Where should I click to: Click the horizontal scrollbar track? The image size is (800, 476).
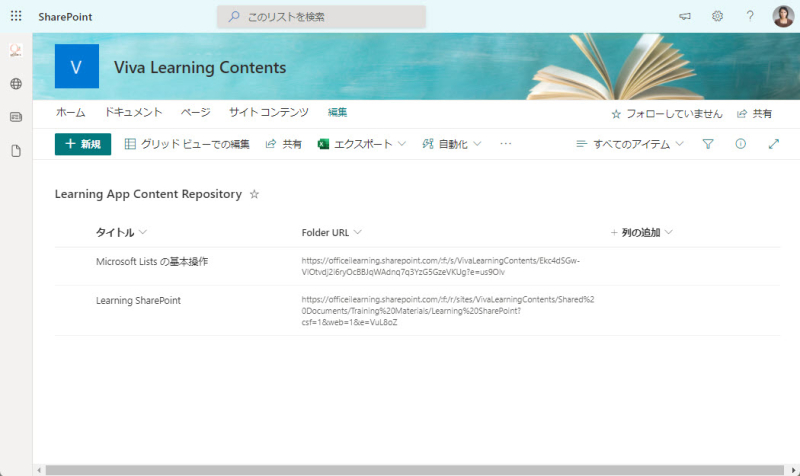pyautogui.click(x=415, y=470)
